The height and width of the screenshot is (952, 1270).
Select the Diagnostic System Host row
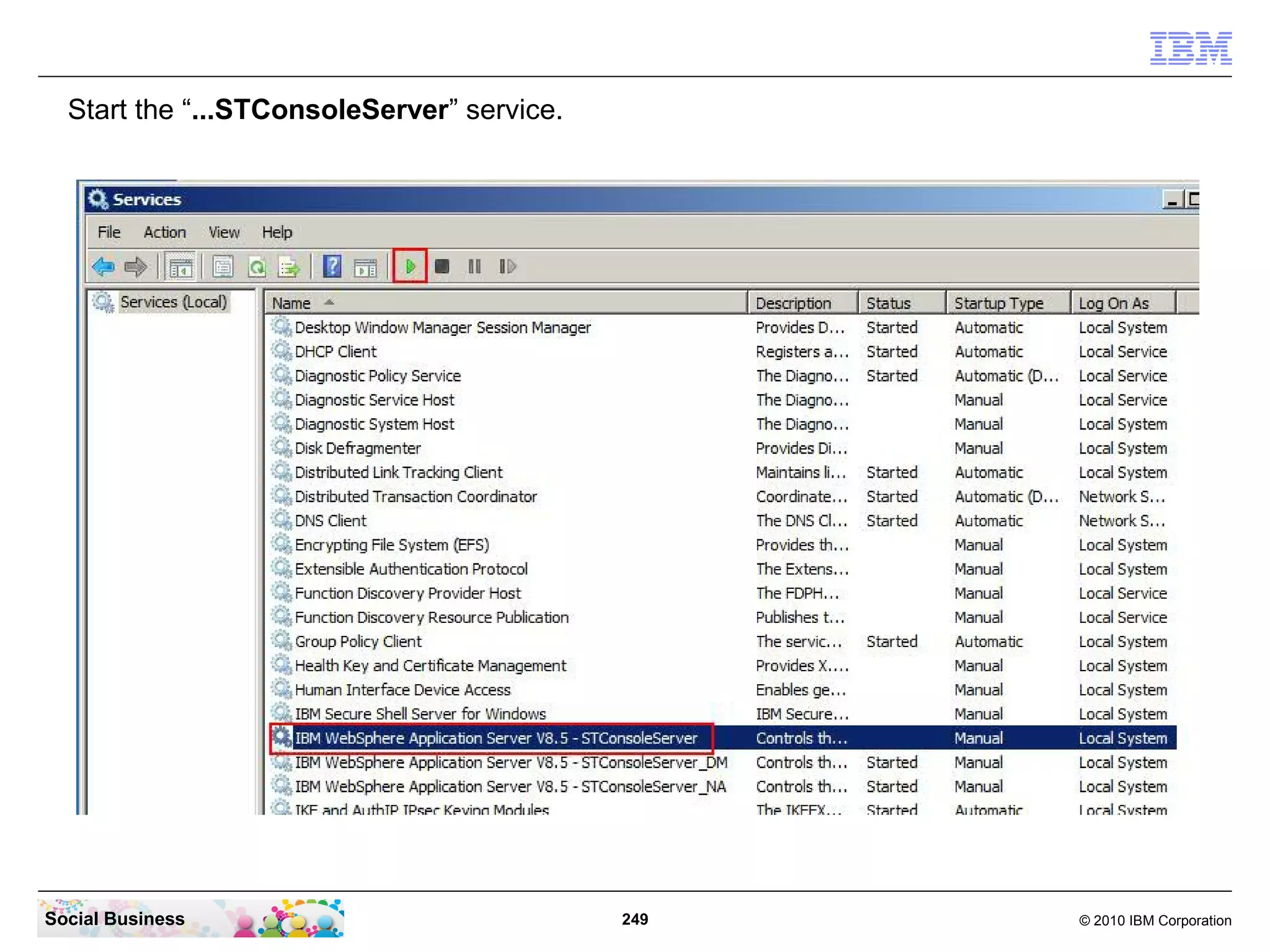click(722, 424)
